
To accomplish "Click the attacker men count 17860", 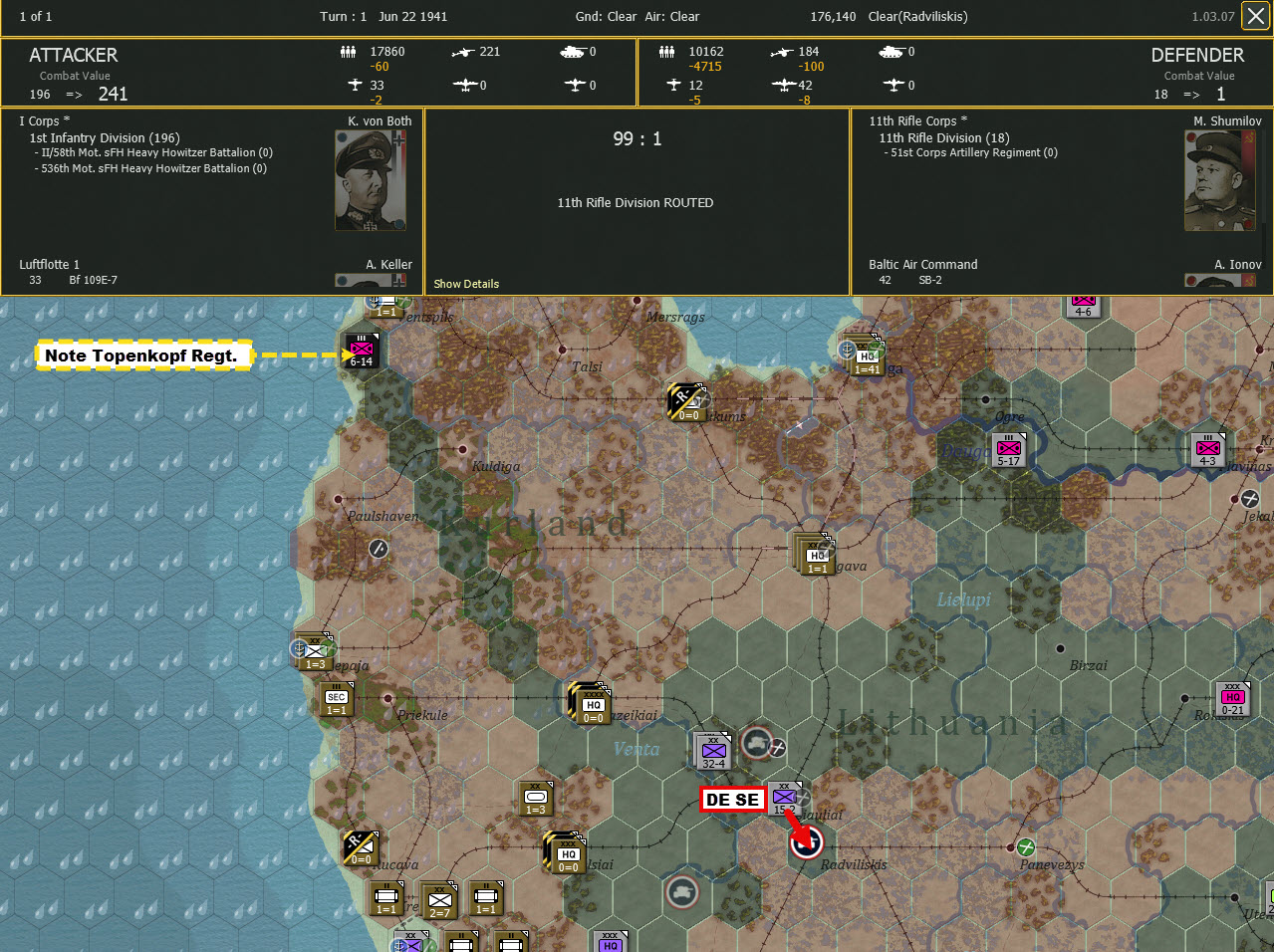I will [x=387, y=52].
